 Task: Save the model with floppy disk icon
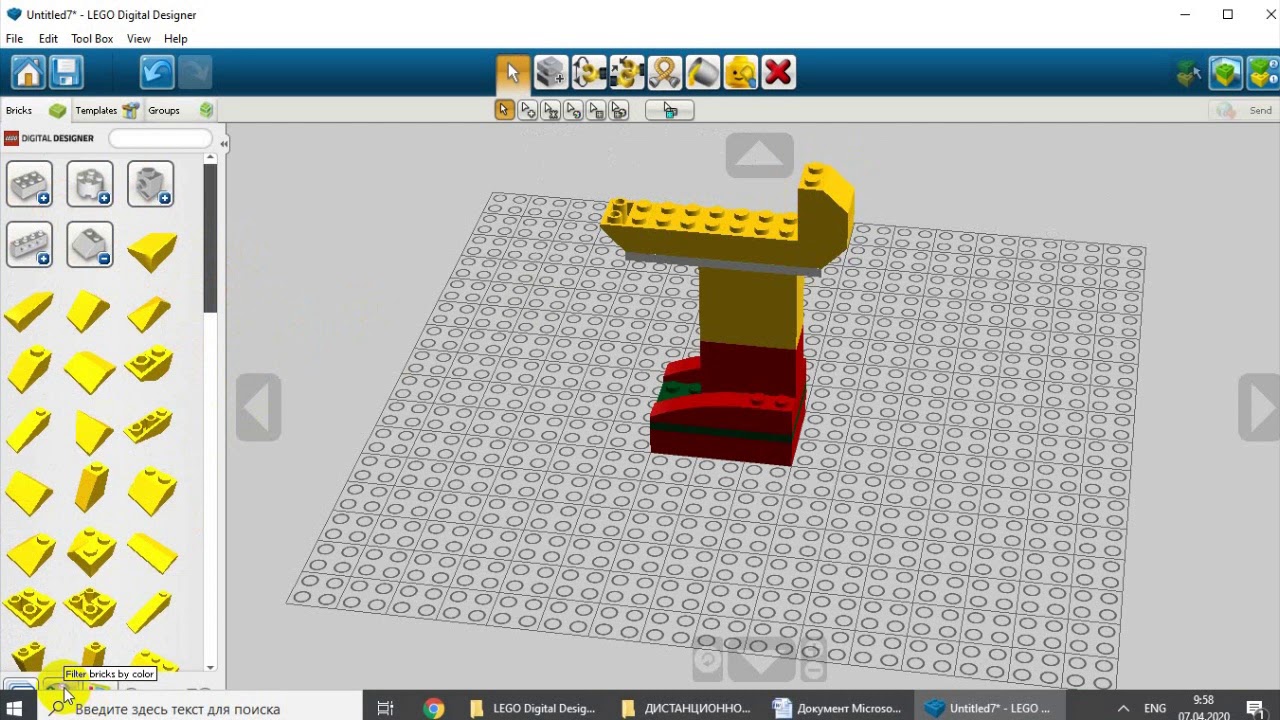[x=66, y=72]
